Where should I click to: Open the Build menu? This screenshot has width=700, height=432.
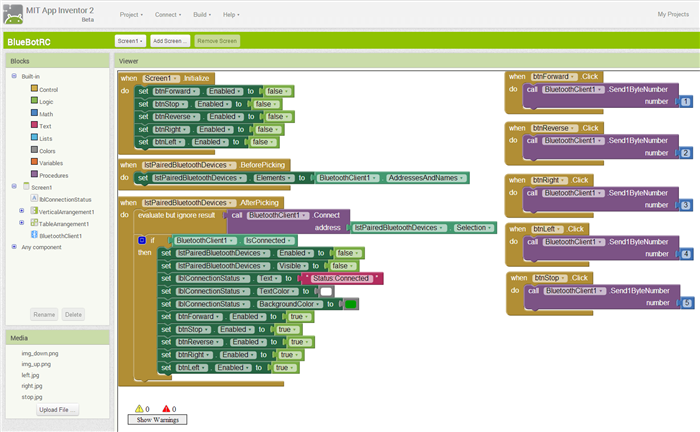201,15
